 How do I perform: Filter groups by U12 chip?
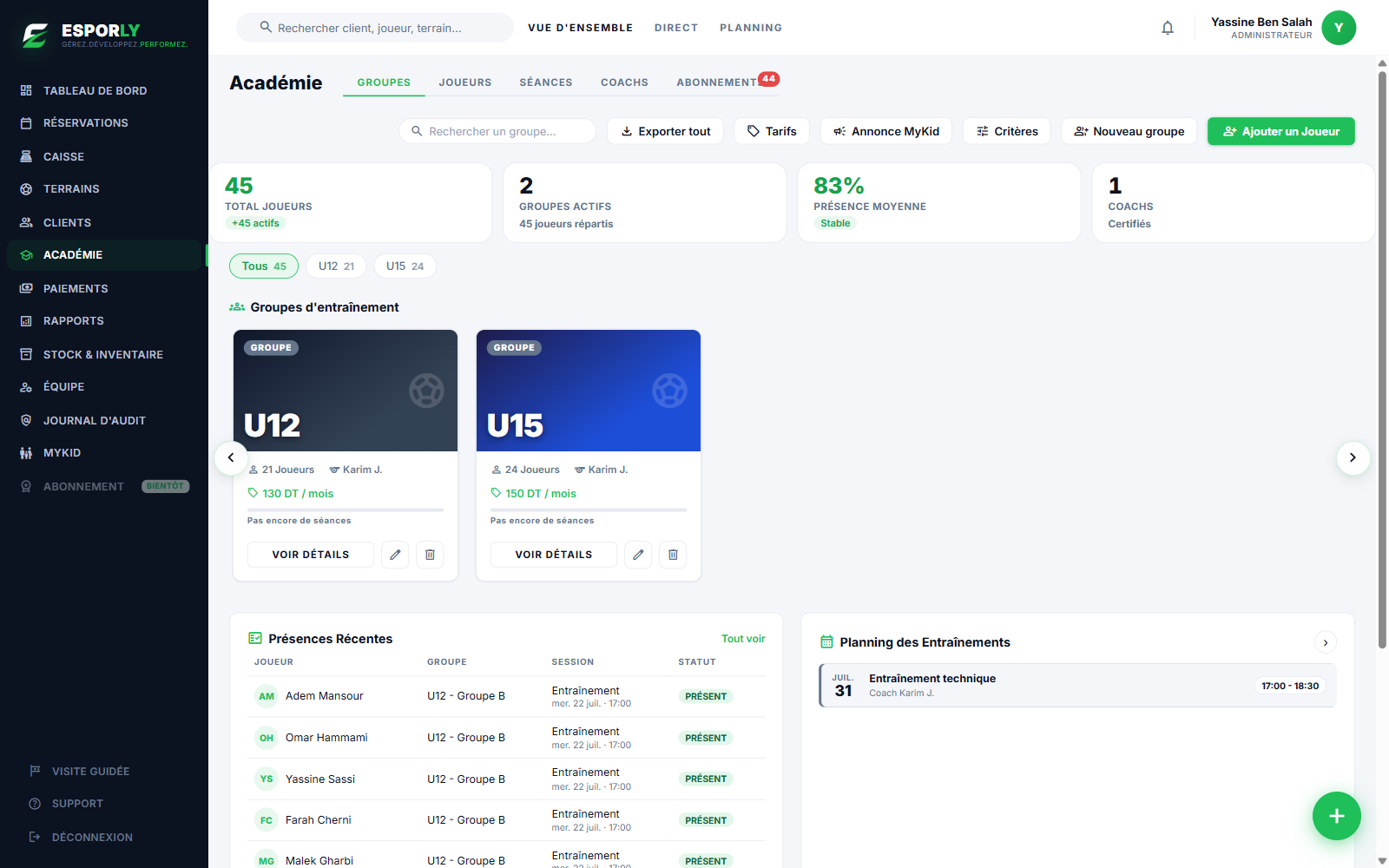[x=336, y=266]
